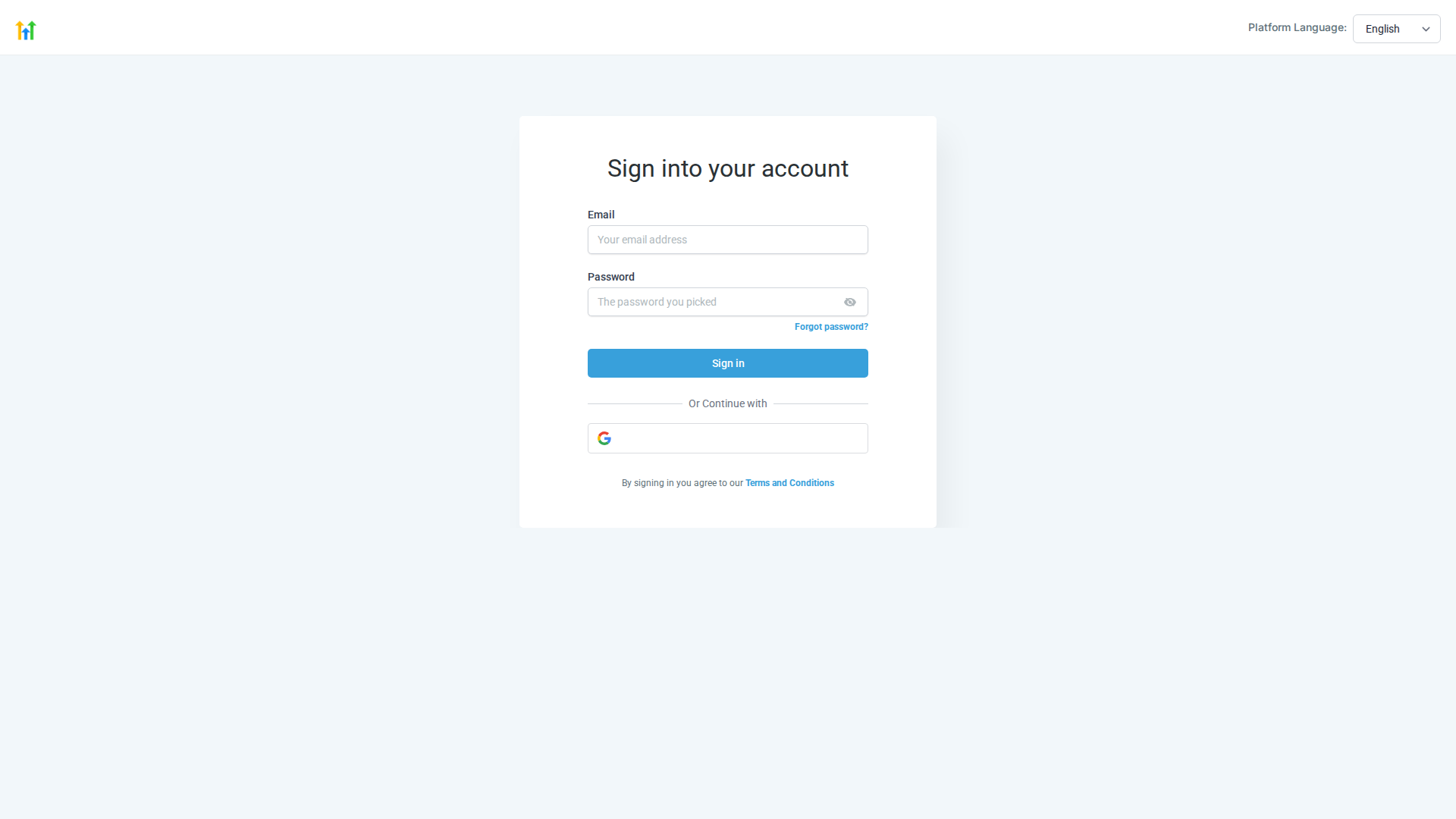The width and height of the screenshot is (1456, 819).
Task: Open the Platform Language dropdown
Action: (x=1396, y=29)
